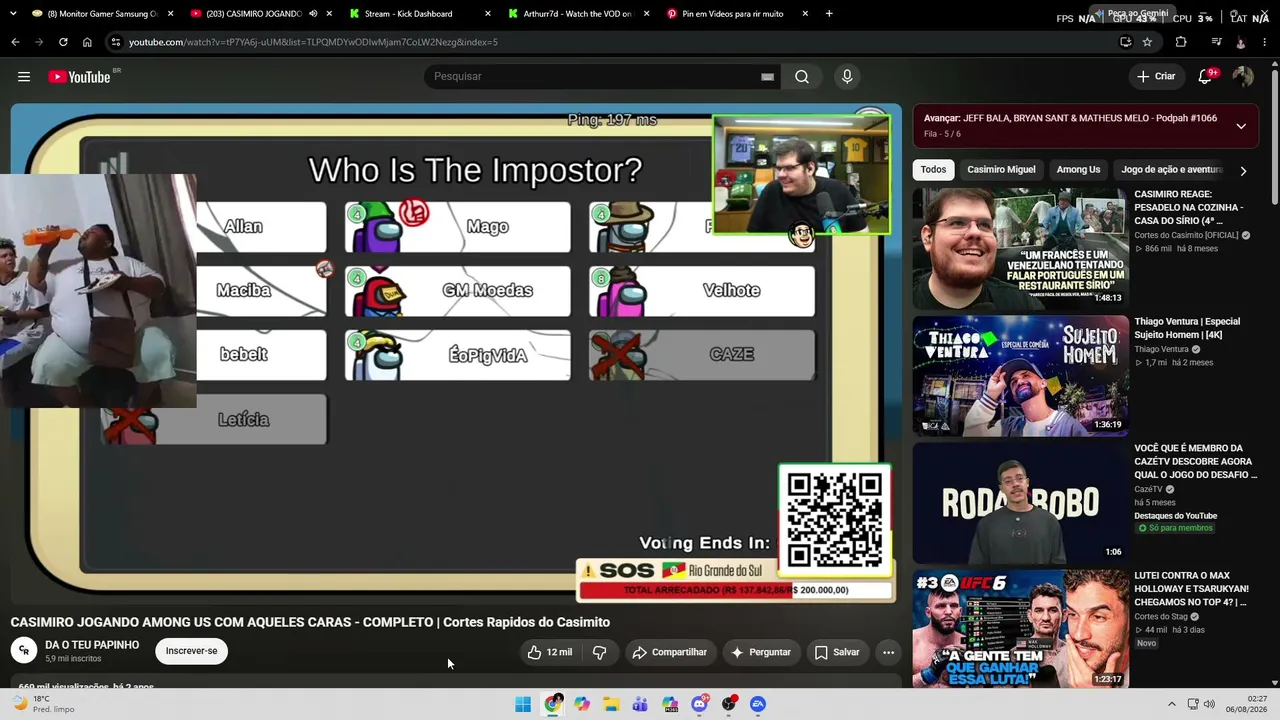Go to the YouTube home logo
The width and height of the screenshot is (1280, 720).
(79, 77)
